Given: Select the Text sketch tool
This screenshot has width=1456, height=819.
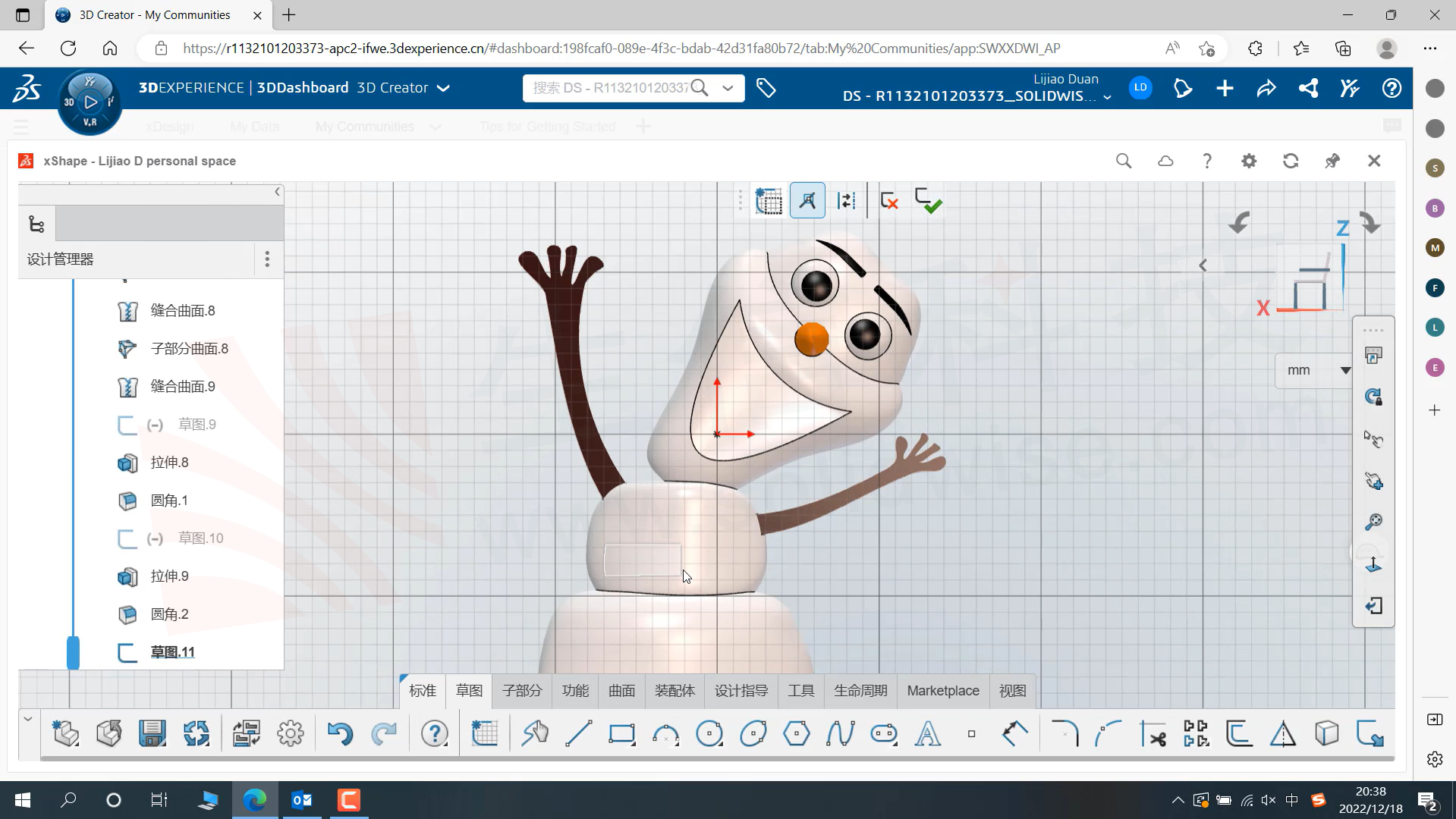Looking at the screenshot, I should coord(927,733).
